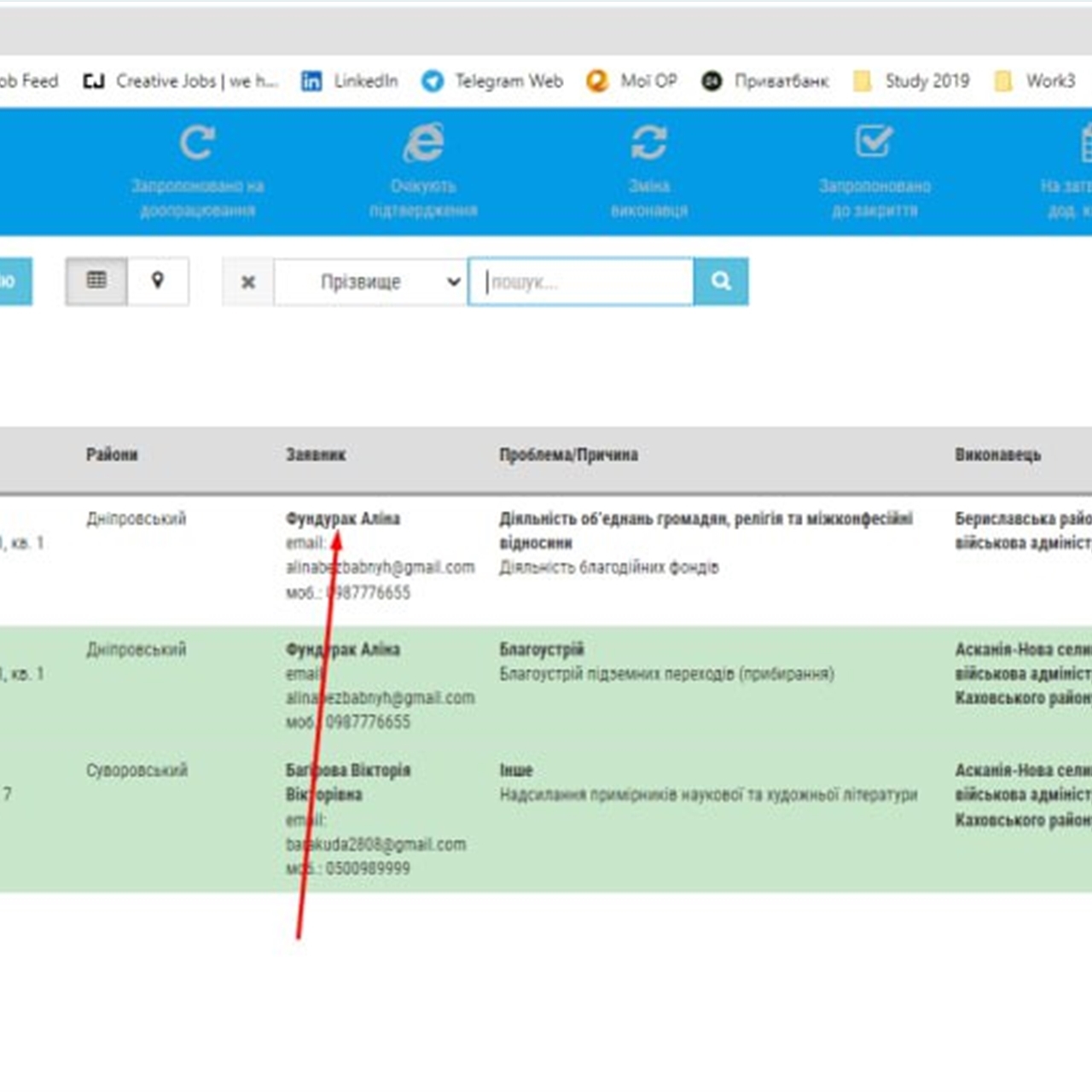Expand the 'Work3' bookmarks folder

pyautogui.click(x=1035, y=81)
